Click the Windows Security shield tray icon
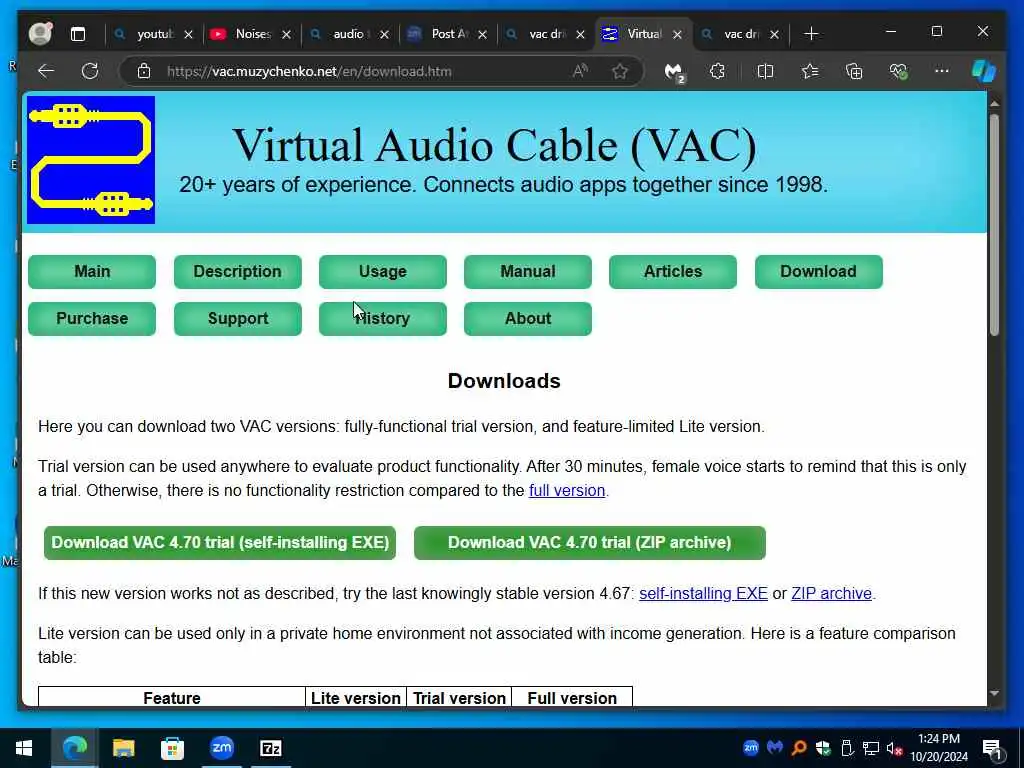 (x=823, y=748)
